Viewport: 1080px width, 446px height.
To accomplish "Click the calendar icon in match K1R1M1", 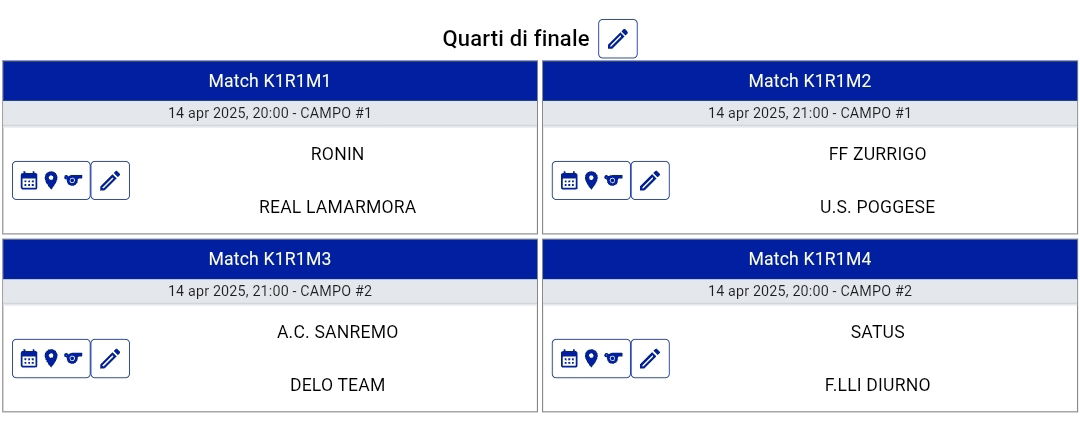I will (x=29, y=181).
